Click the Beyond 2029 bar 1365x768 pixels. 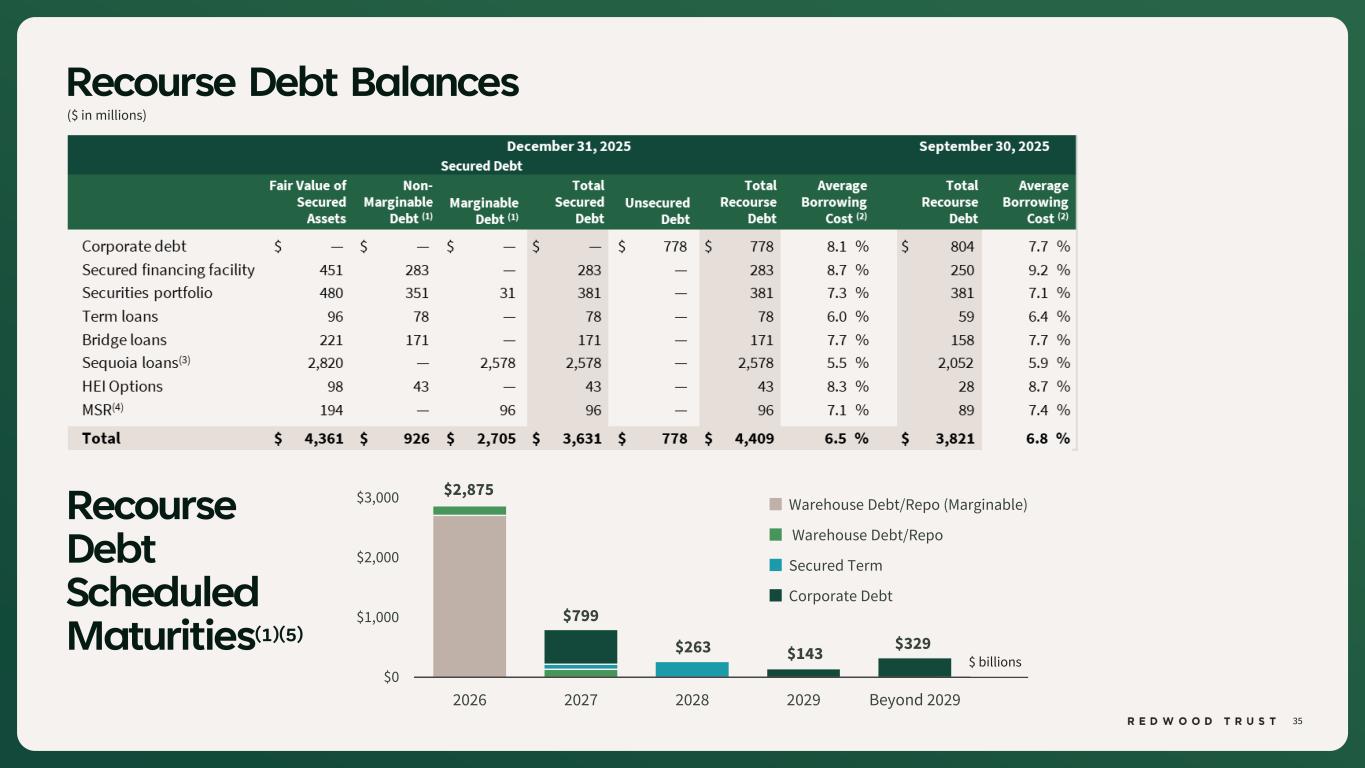(914, 667)
